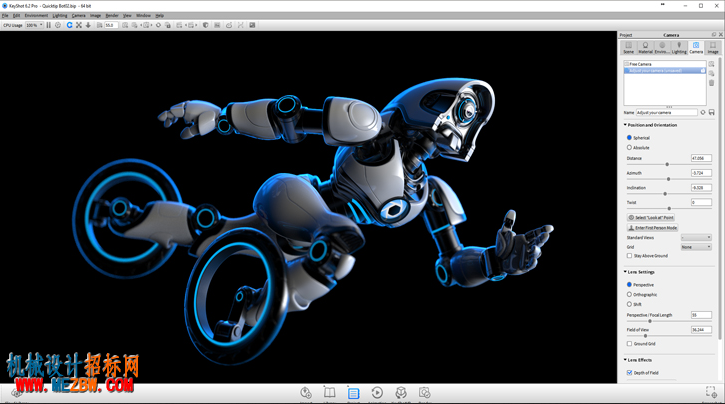Open Standard Views dropdown
This screenshot has width=725, height=404.
click(696, 238)
